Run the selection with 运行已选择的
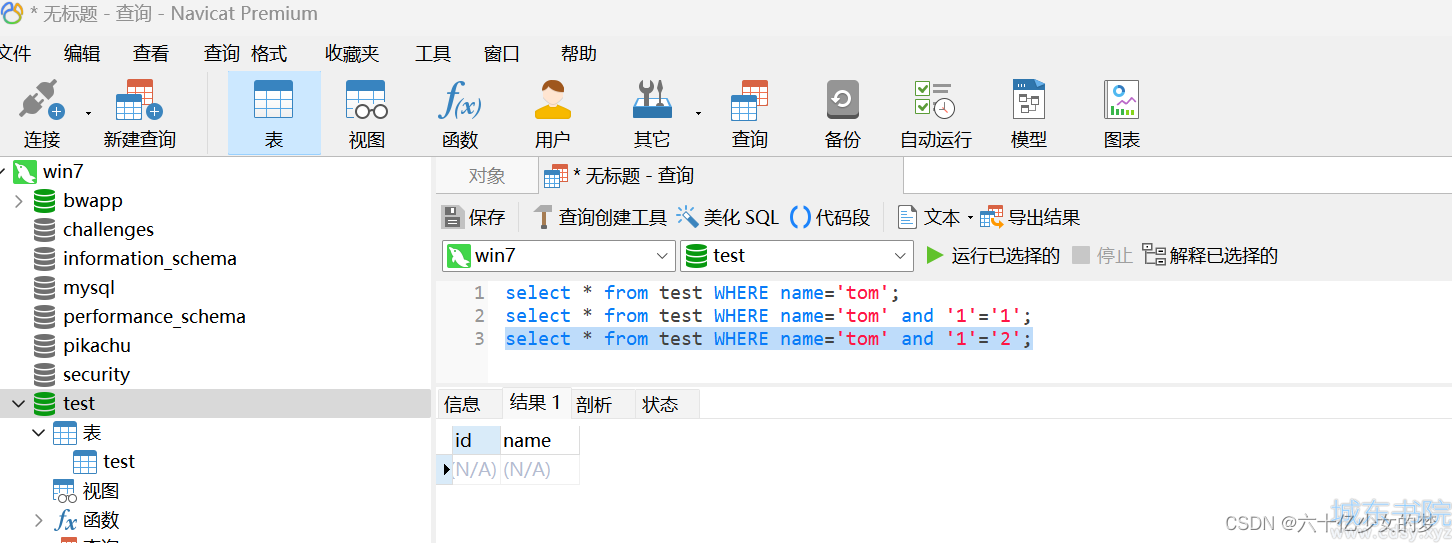Viewport: 1452px width, 543px height. [x=992, y=256]
